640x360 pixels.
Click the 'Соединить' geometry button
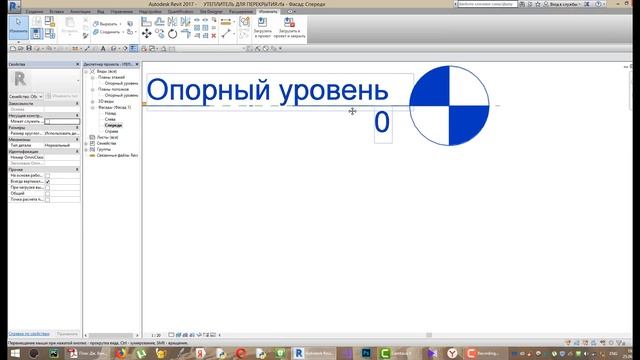pyautogui.click(x=108, y=32)
